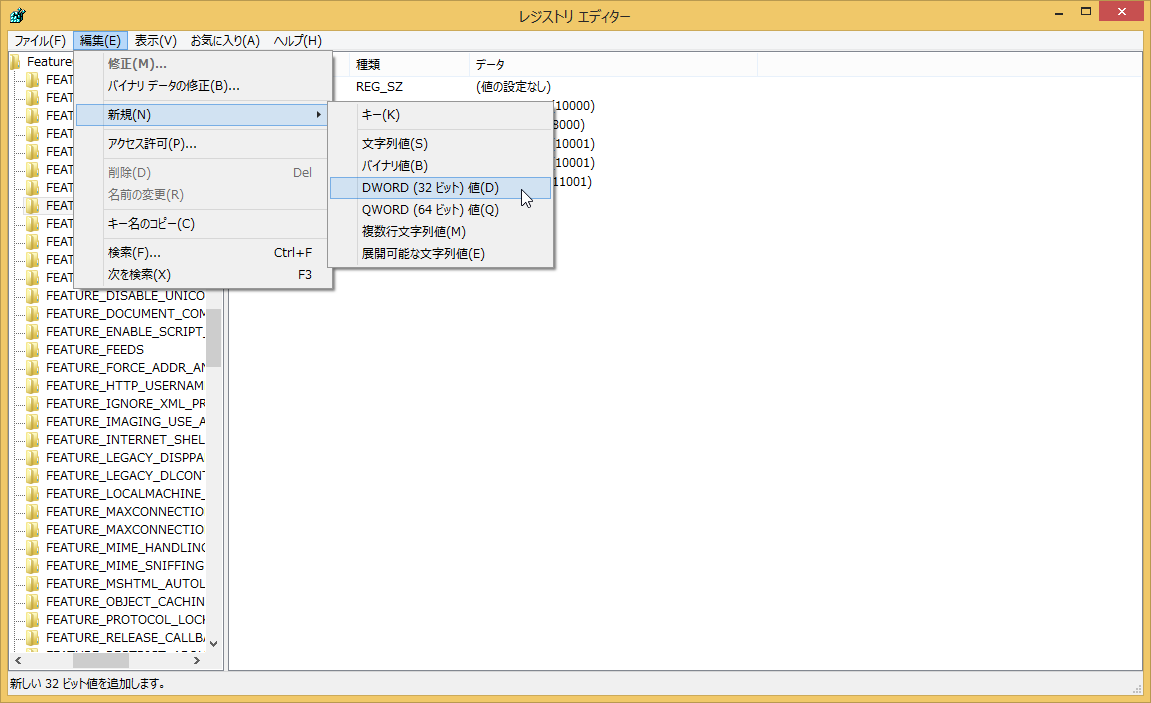Select 文字列値(S) in the new submenu
The image size is (1151, 703).
(x=395, y=144)
